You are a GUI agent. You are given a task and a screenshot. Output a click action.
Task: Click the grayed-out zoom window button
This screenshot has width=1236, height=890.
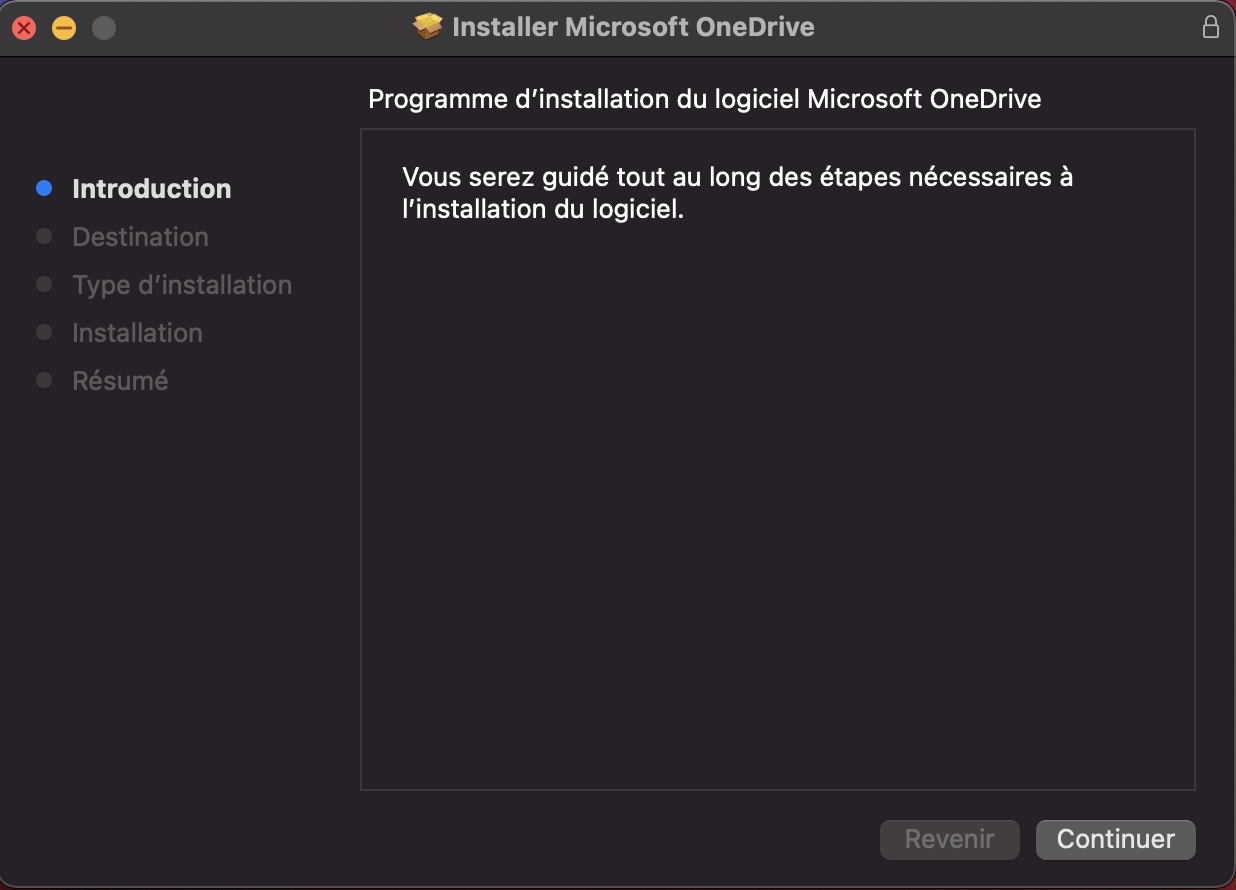(x=104, y=28)
